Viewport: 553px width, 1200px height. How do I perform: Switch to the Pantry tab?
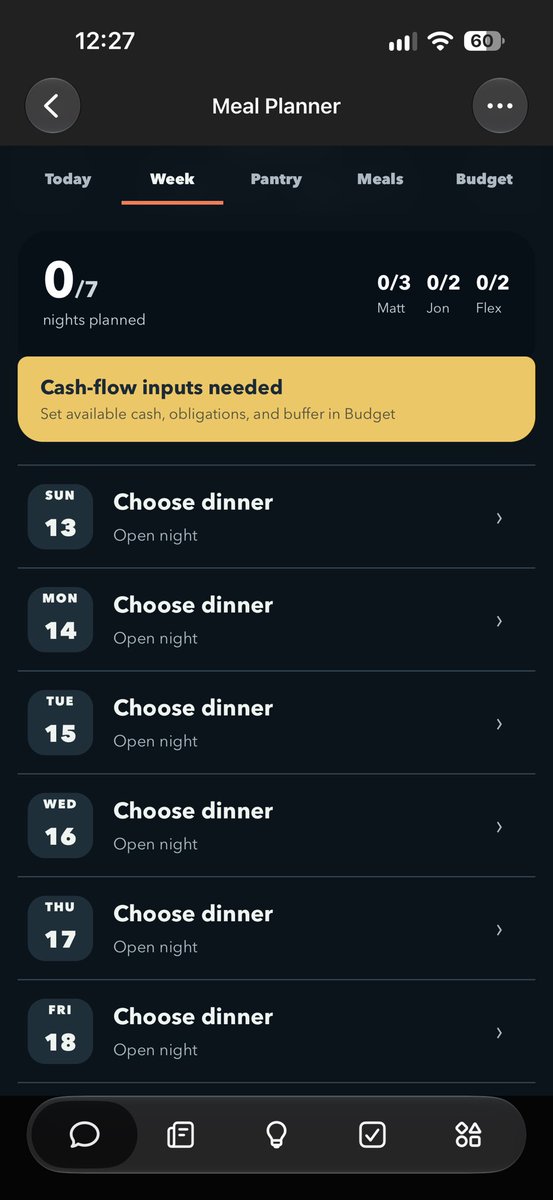point(276,179)
